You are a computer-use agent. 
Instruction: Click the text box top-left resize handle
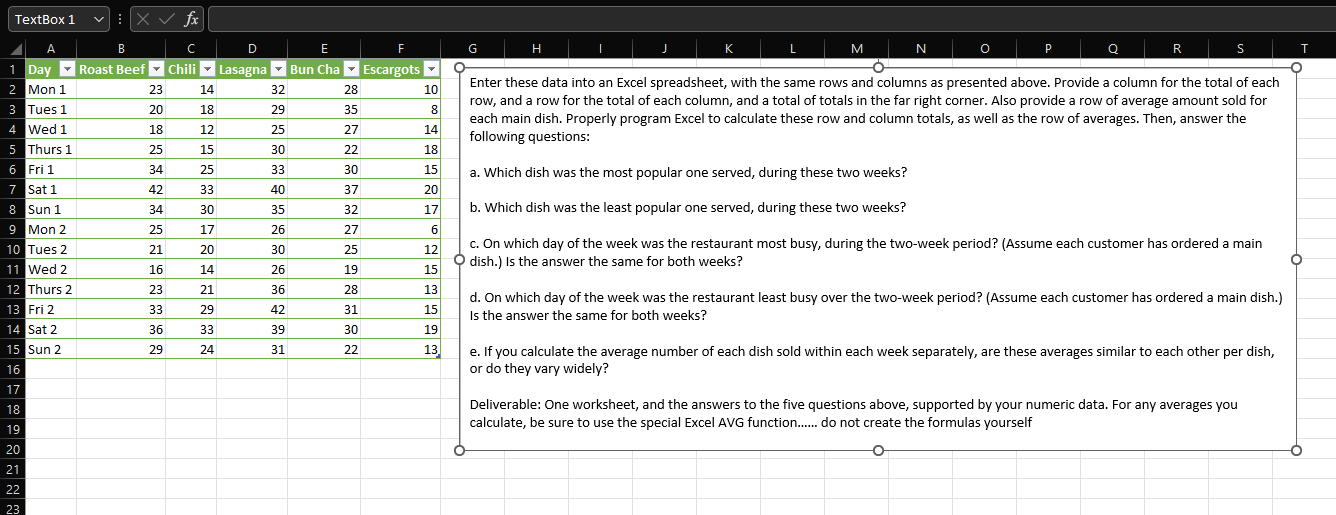point(460,67)
